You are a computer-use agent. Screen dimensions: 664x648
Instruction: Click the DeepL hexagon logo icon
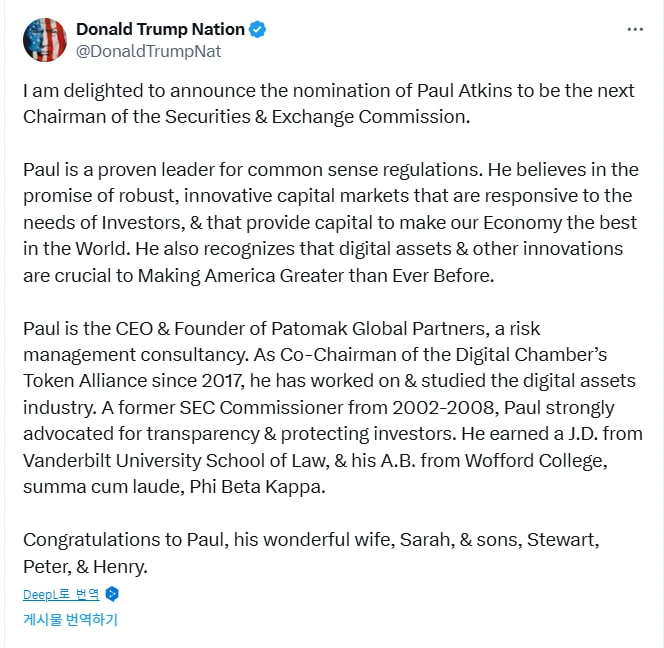click(112, 594)
